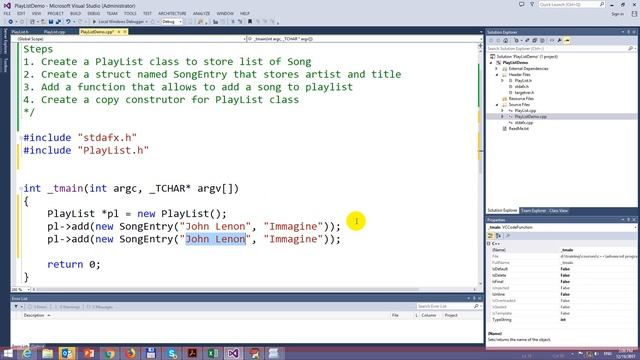The height and width of the screenshot is (360, 640).
Task: Click Preview Selected Items in Solution Explorer
Action: 567,40
